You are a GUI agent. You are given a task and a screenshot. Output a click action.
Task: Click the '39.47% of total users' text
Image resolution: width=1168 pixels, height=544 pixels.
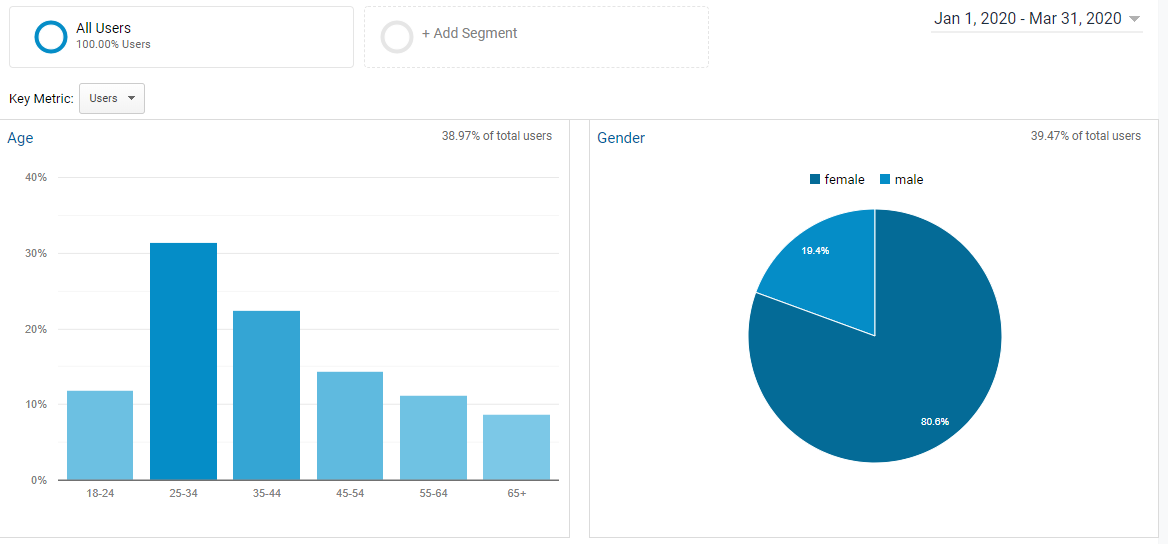[1085, 136]
